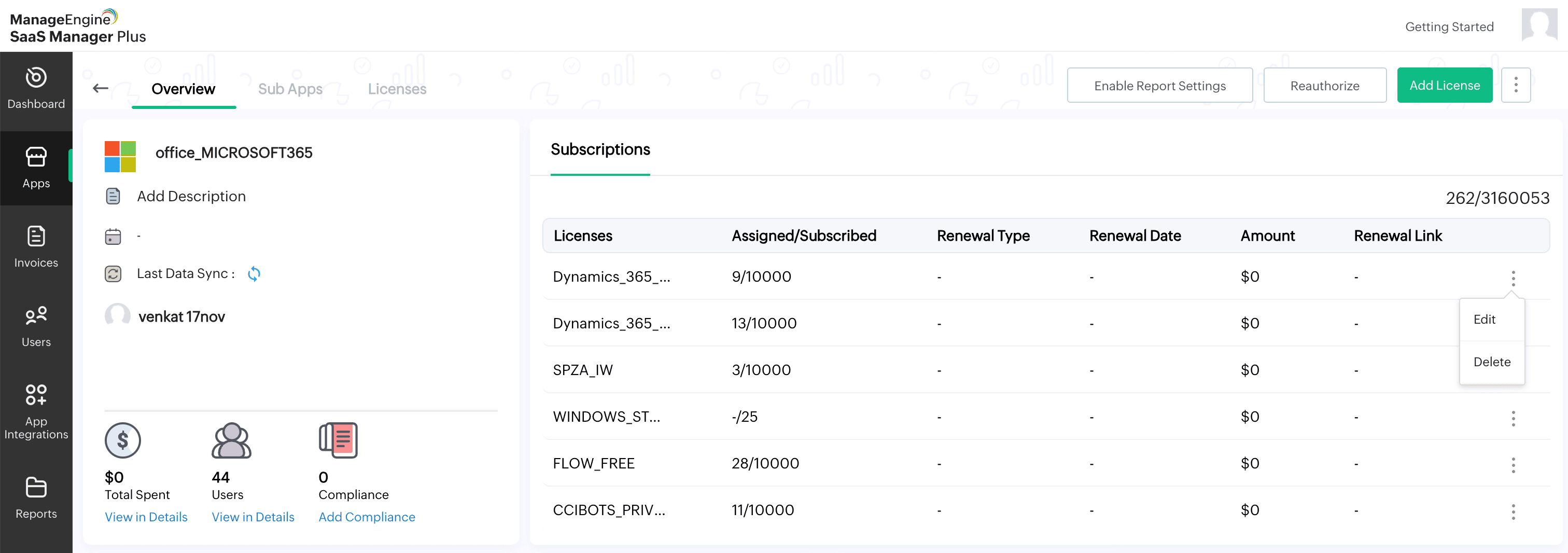Viewport: 1568px width, 553px height.
Task: Switch to the Sub Apps tab
Action: [x=290, y=89]
